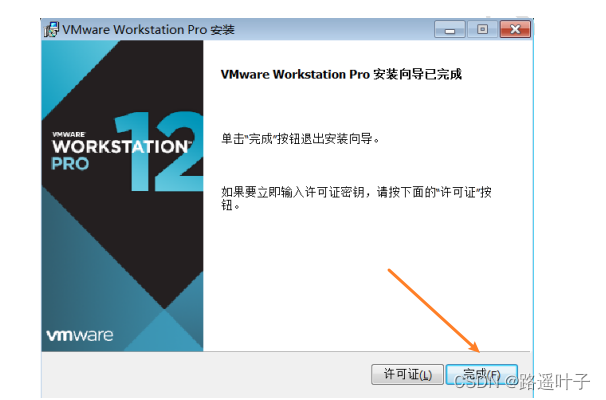Close the VMware Workstation Pro installer window
606x400 pixels.
515,29
